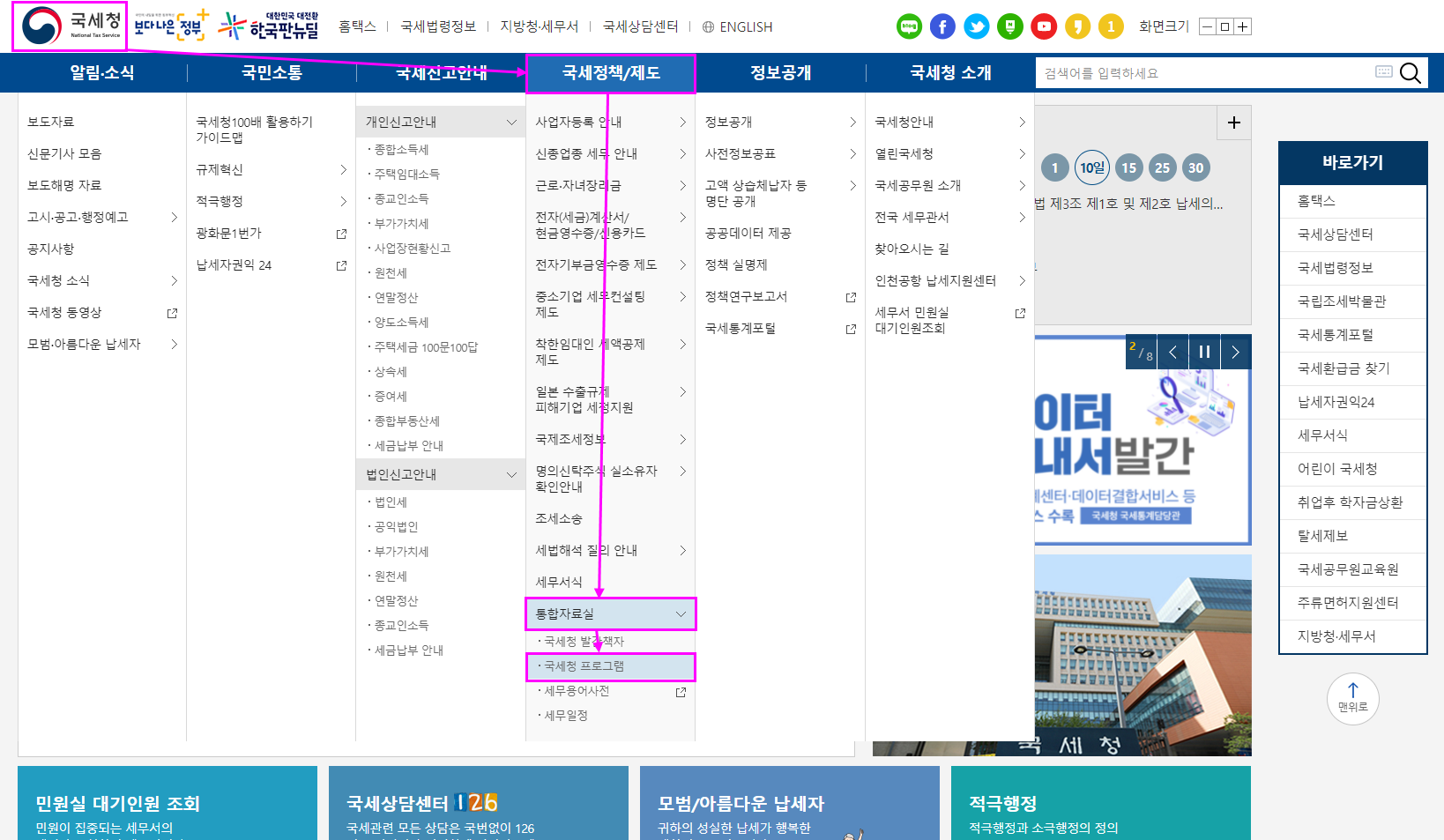Reset screen size with the square button

1225,26
